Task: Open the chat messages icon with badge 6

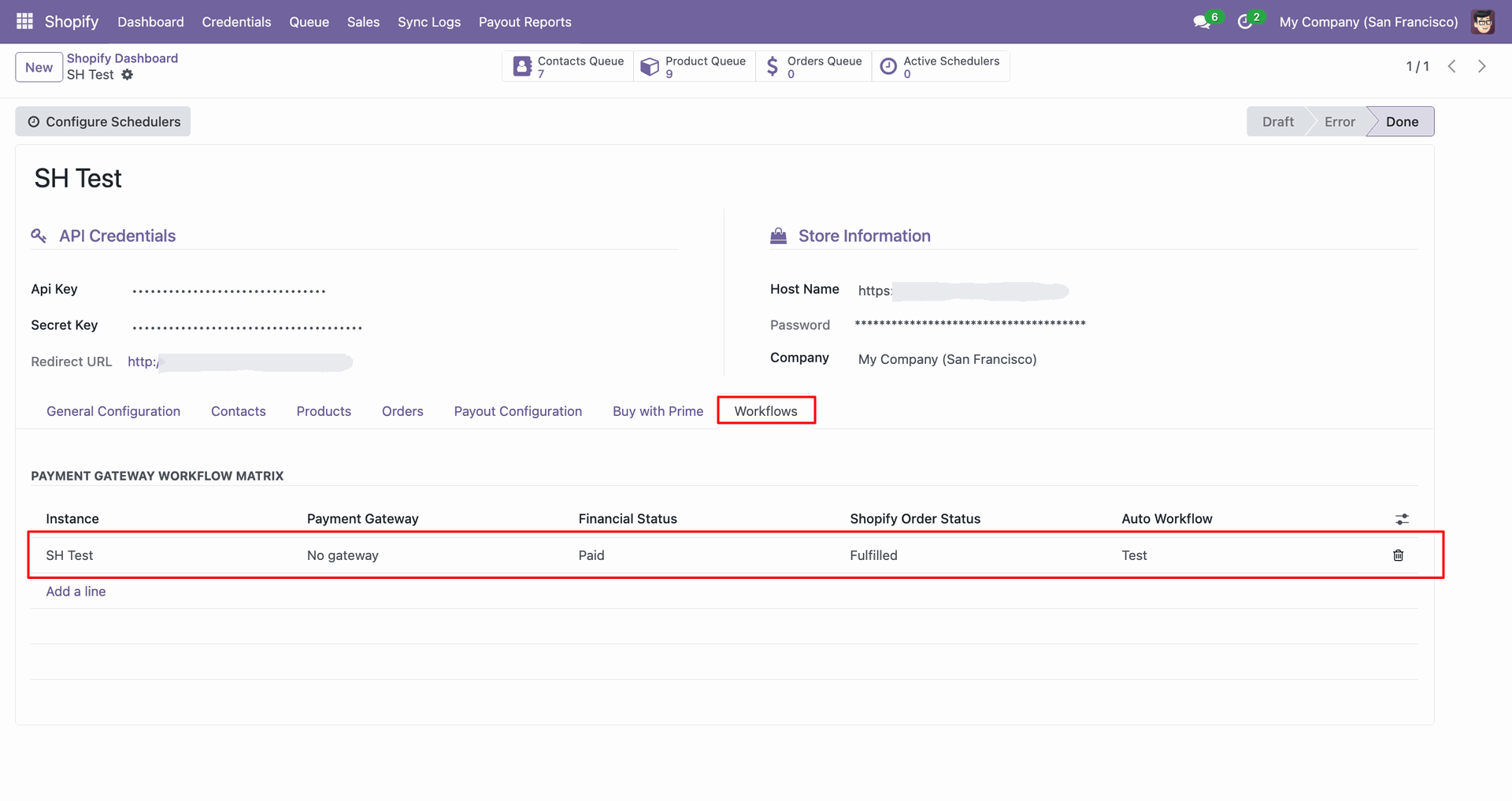Action: click(1203, 22)
